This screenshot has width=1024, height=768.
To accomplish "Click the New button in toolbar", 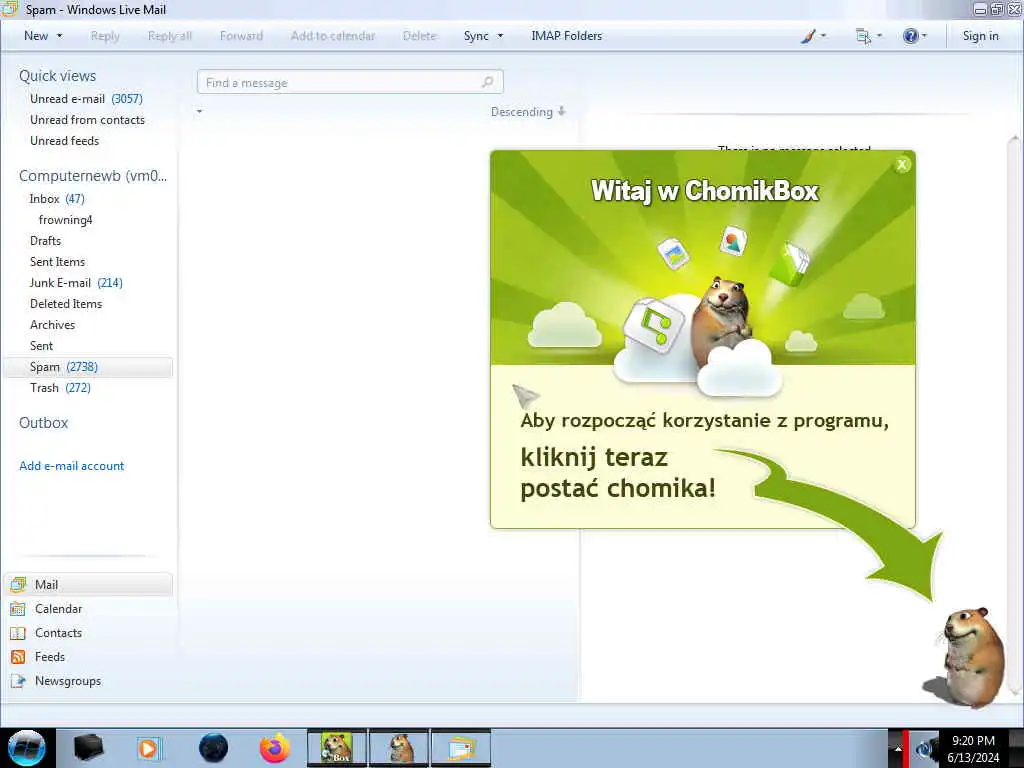I will 36,36.
